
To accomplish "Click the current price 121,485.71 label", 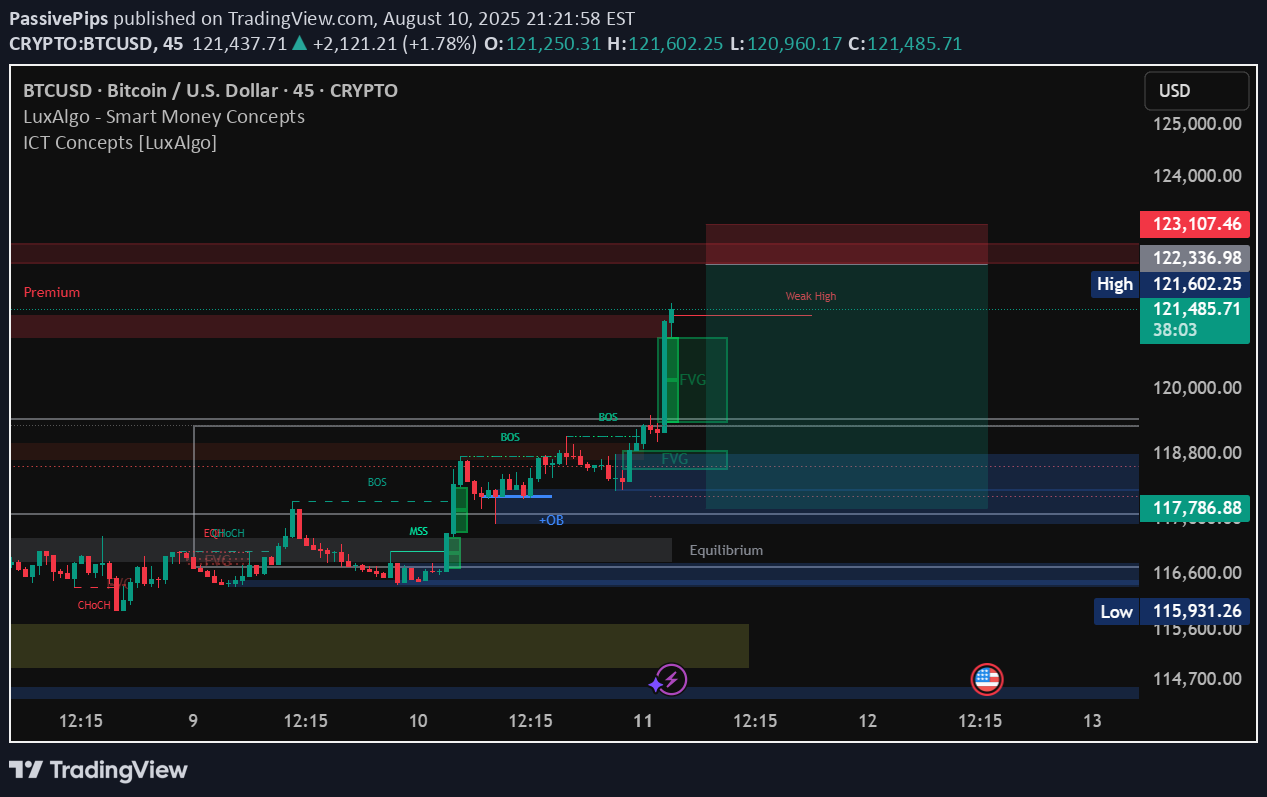I will 1194,309.
